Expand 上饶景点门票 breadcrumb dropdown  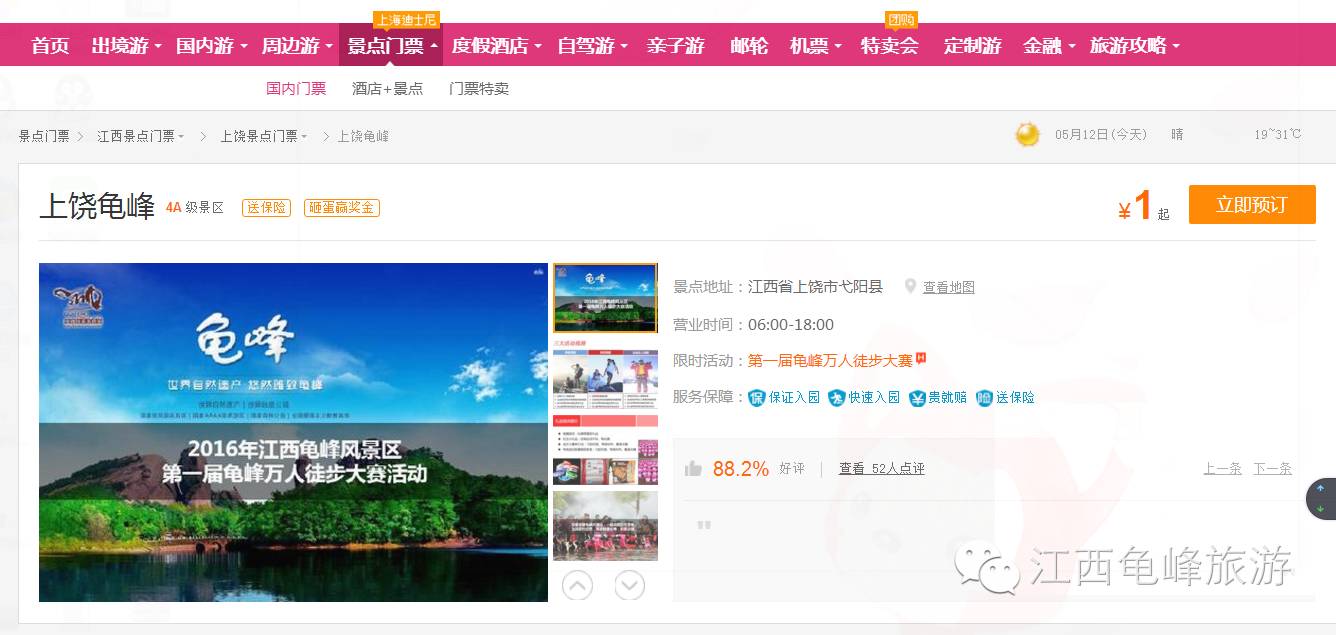click(x=264, y=136)
